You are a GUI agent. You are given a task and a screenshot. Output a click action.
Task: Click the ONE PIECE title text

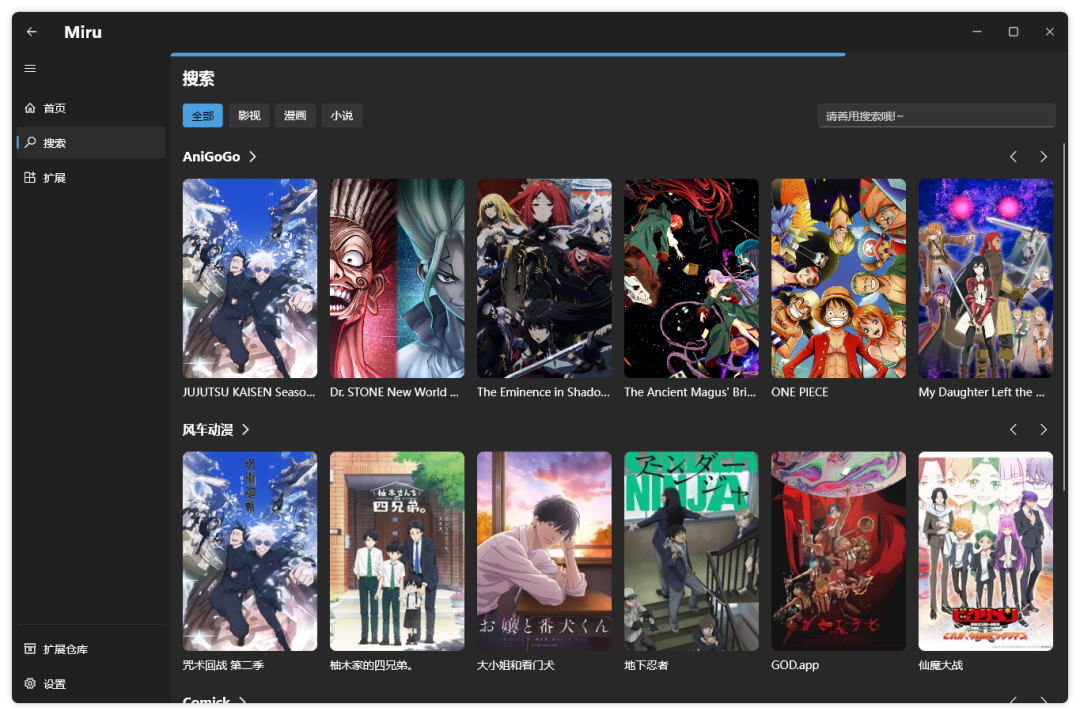800,392
